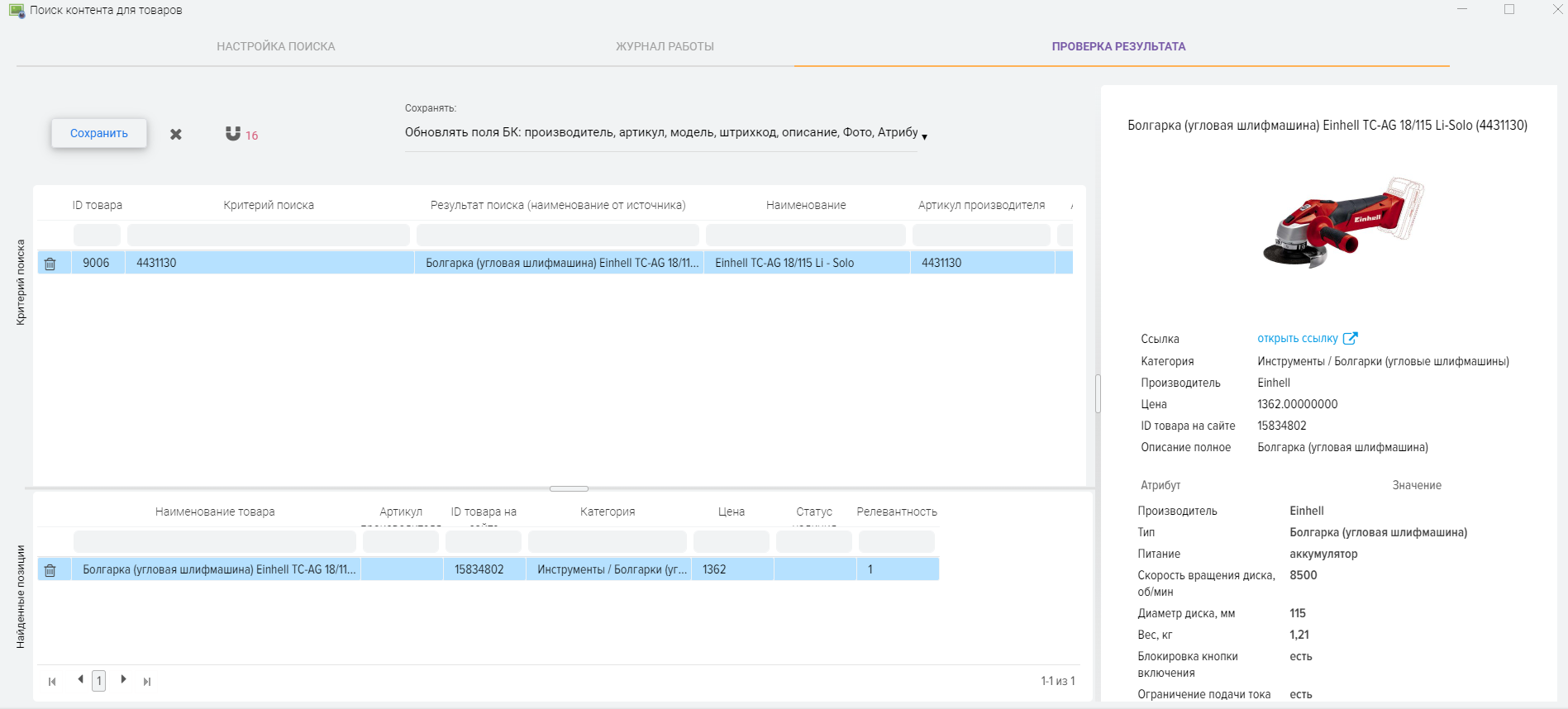Click the Диаметр диска value 115
The height and width of the screenshot is (709, 1568).
click(1298, 613)
